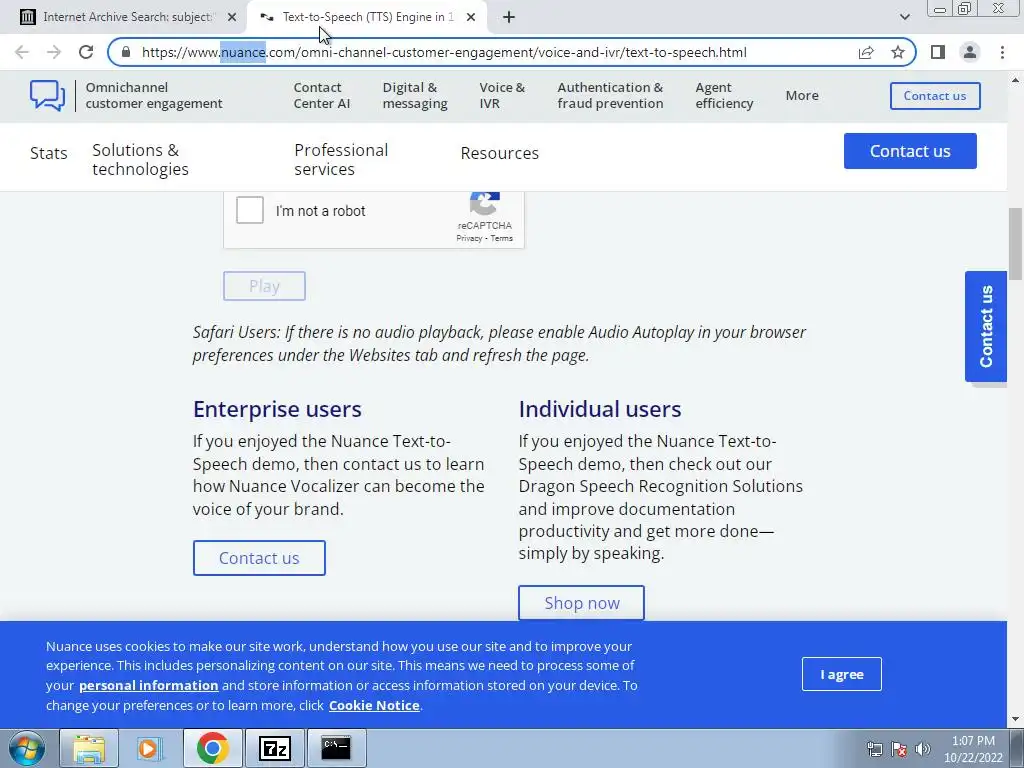The image size is (1024, 768).
Task: Open Contact Center AI menu
Action: click(321, 95)
